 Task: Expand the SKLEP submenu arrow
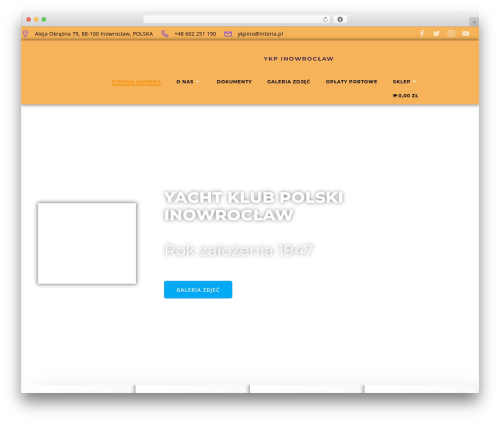tap(414, 82)
